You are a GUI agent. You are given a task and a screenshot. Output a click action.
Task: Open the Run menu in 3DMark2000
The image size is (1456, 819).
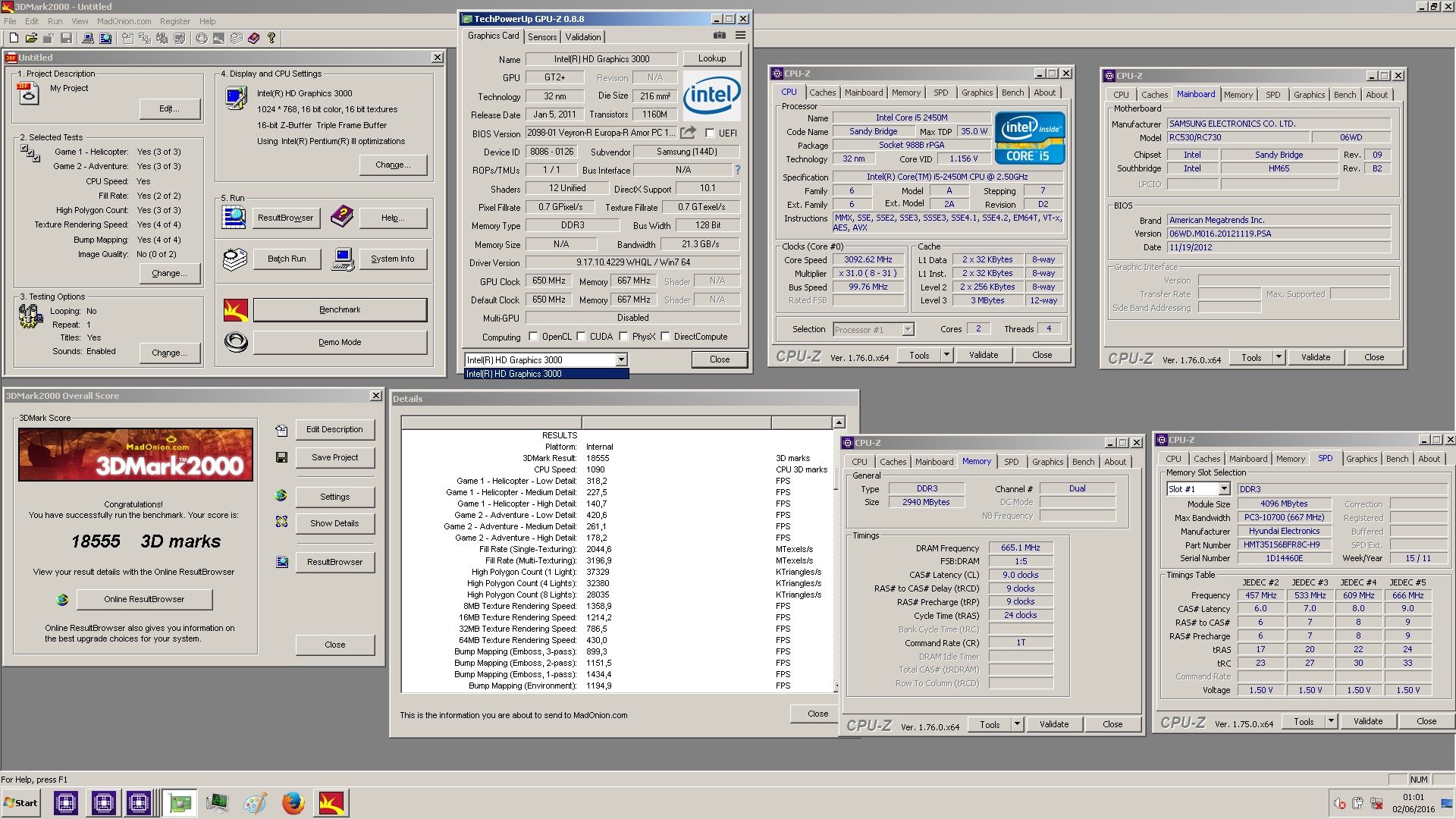pos(55,21)
